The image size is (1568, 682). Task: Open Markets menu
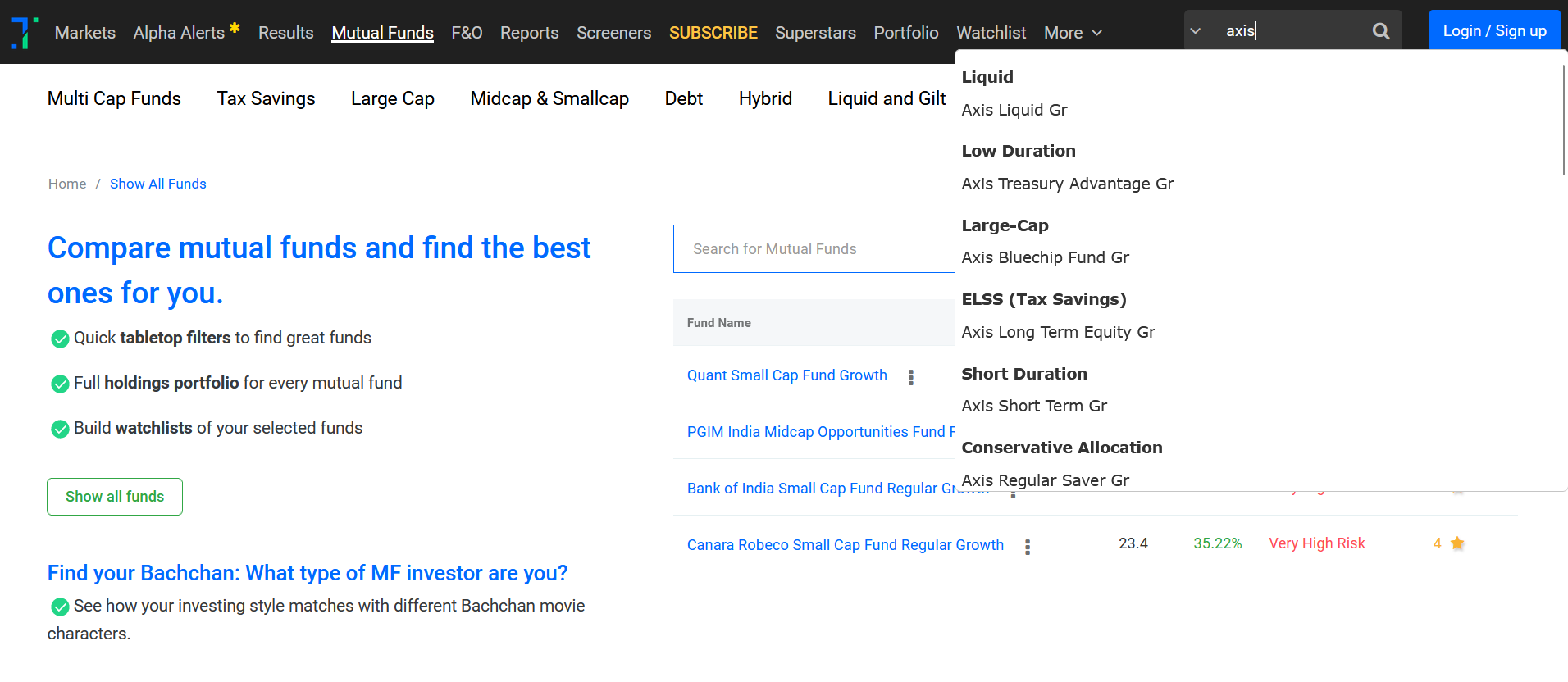(85, 33)
